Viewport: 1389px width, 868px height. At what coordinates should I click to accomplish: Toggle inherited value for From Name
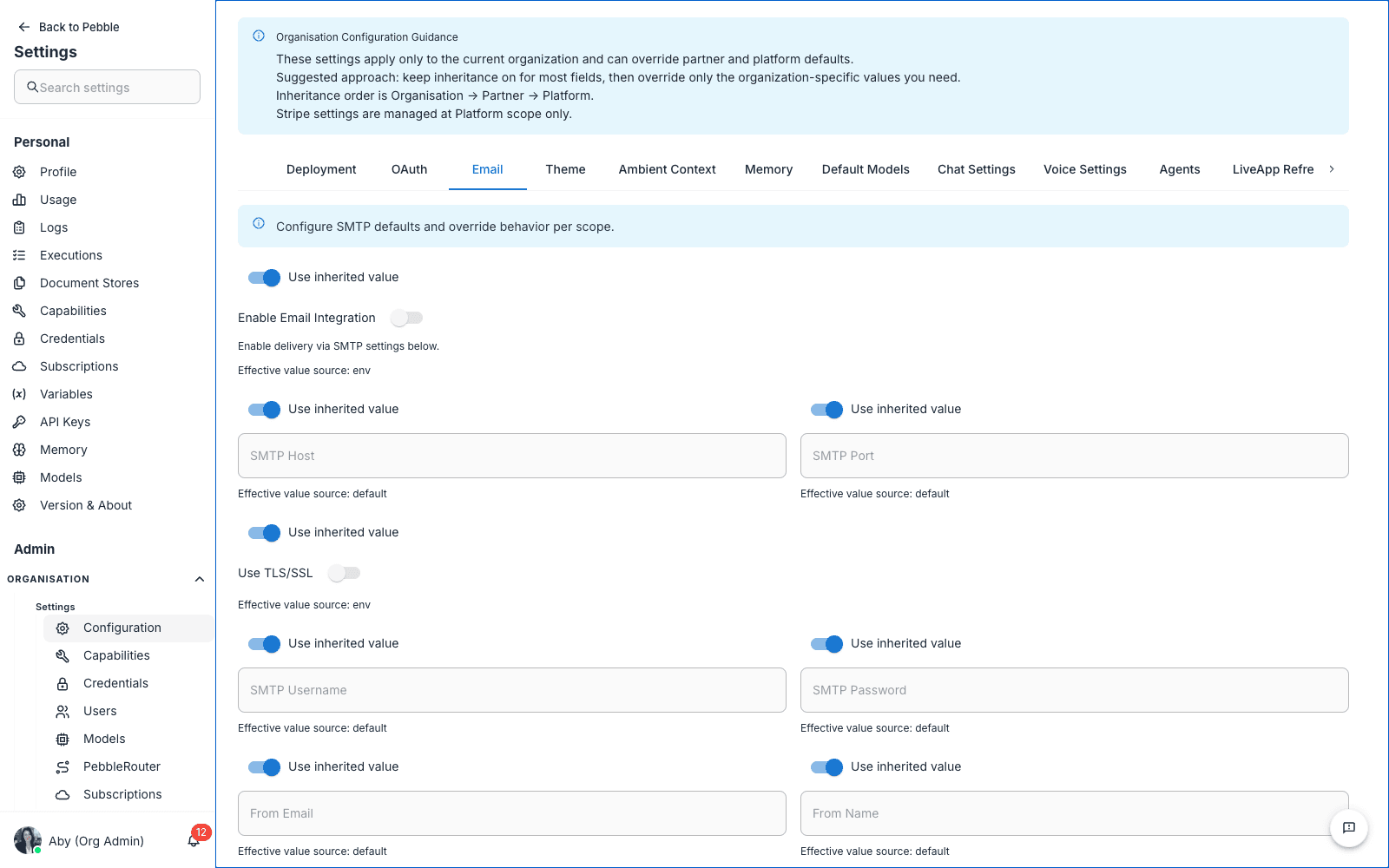826,766
